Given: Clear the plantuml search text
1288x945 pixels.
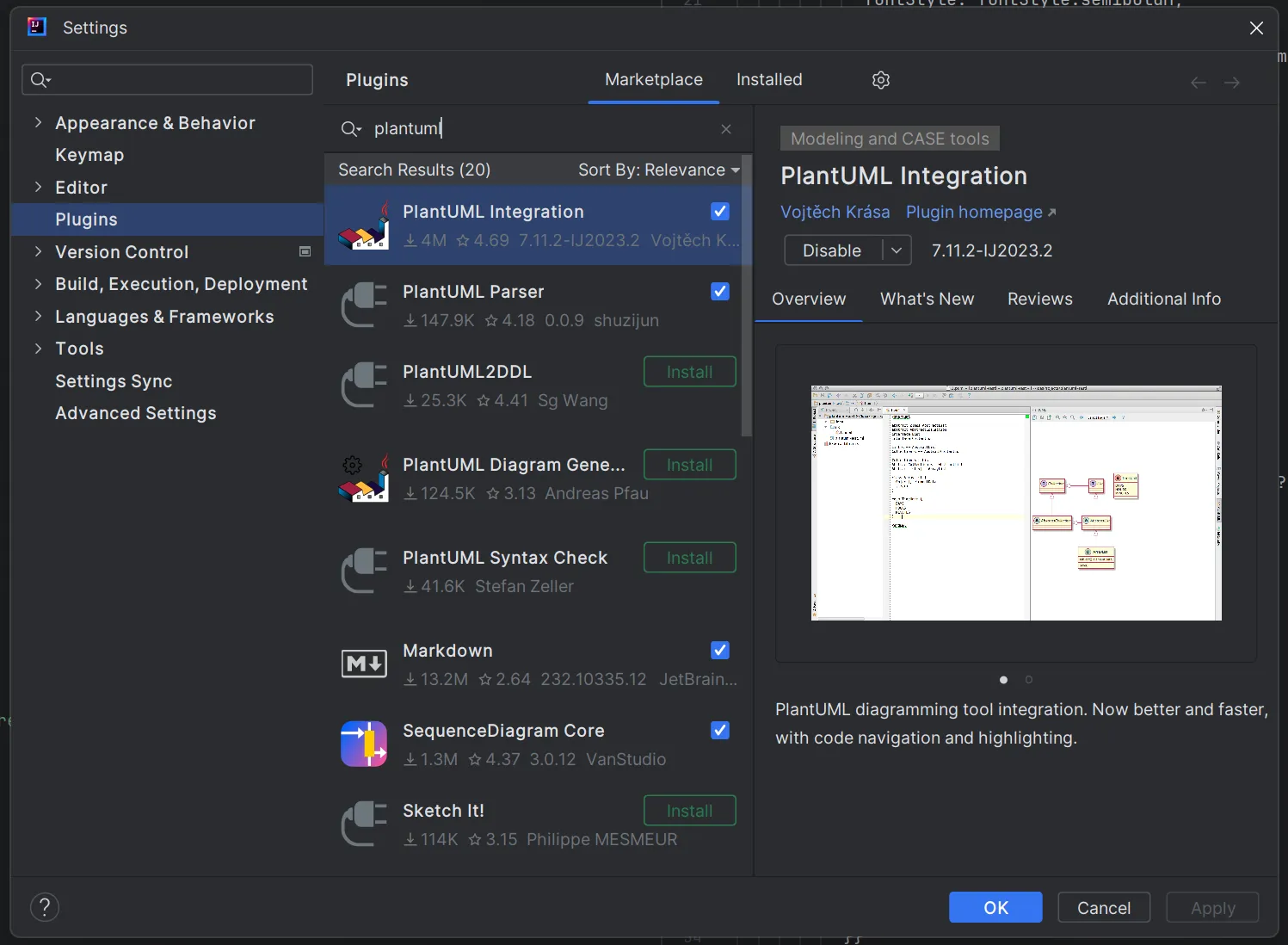Looking at the screenshot, I should pyautogui.click(x=726, y=128).
